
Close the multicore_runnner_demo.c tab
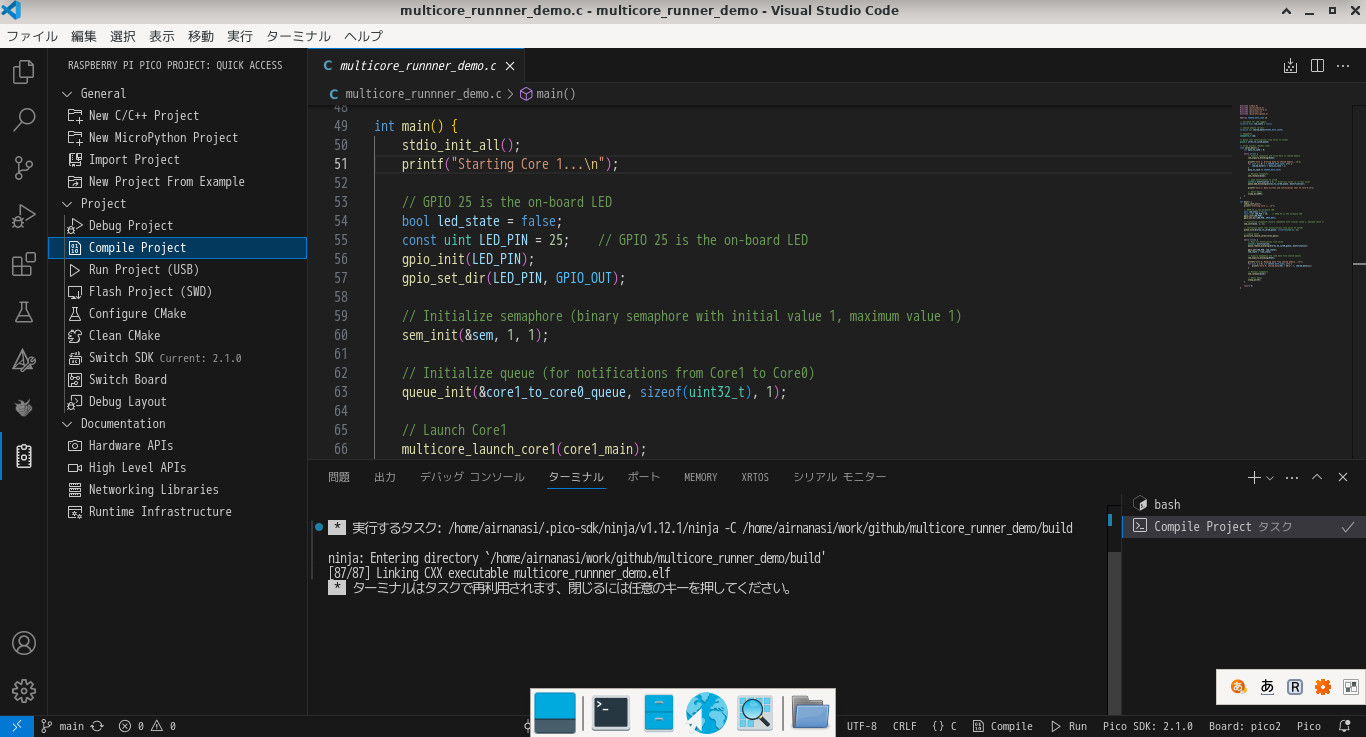coord(510,66)
